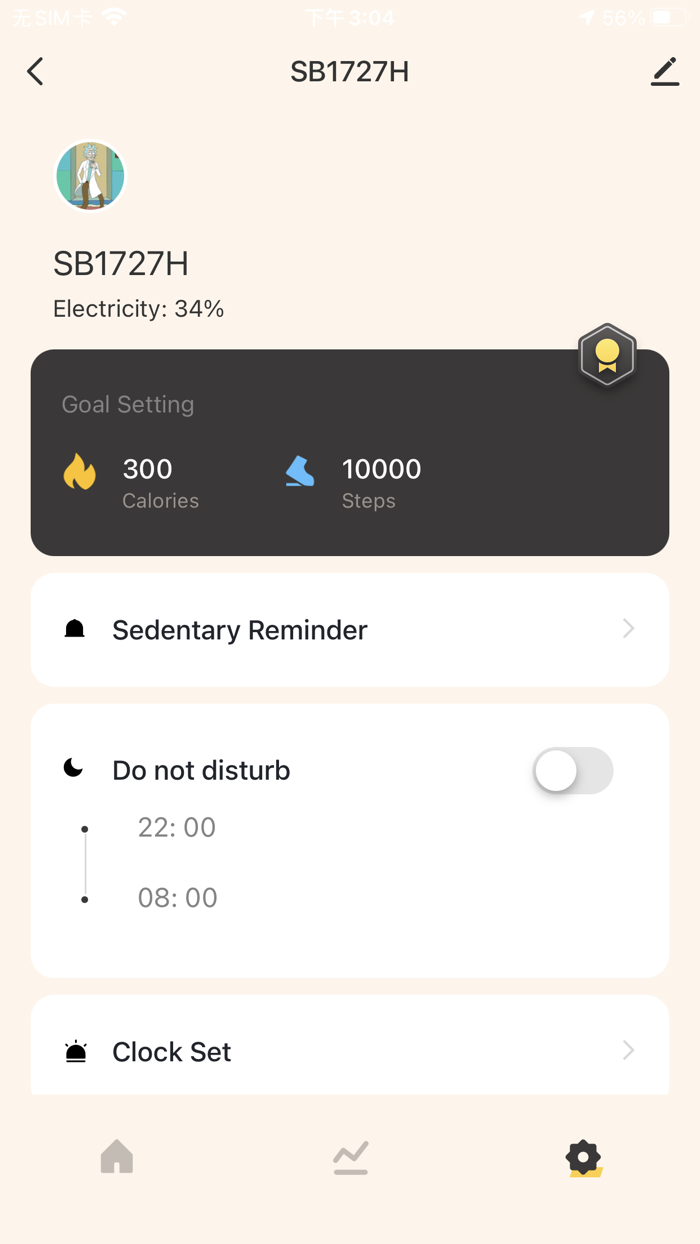
Task: Tap the device avatar image
Action: (90, 175)
